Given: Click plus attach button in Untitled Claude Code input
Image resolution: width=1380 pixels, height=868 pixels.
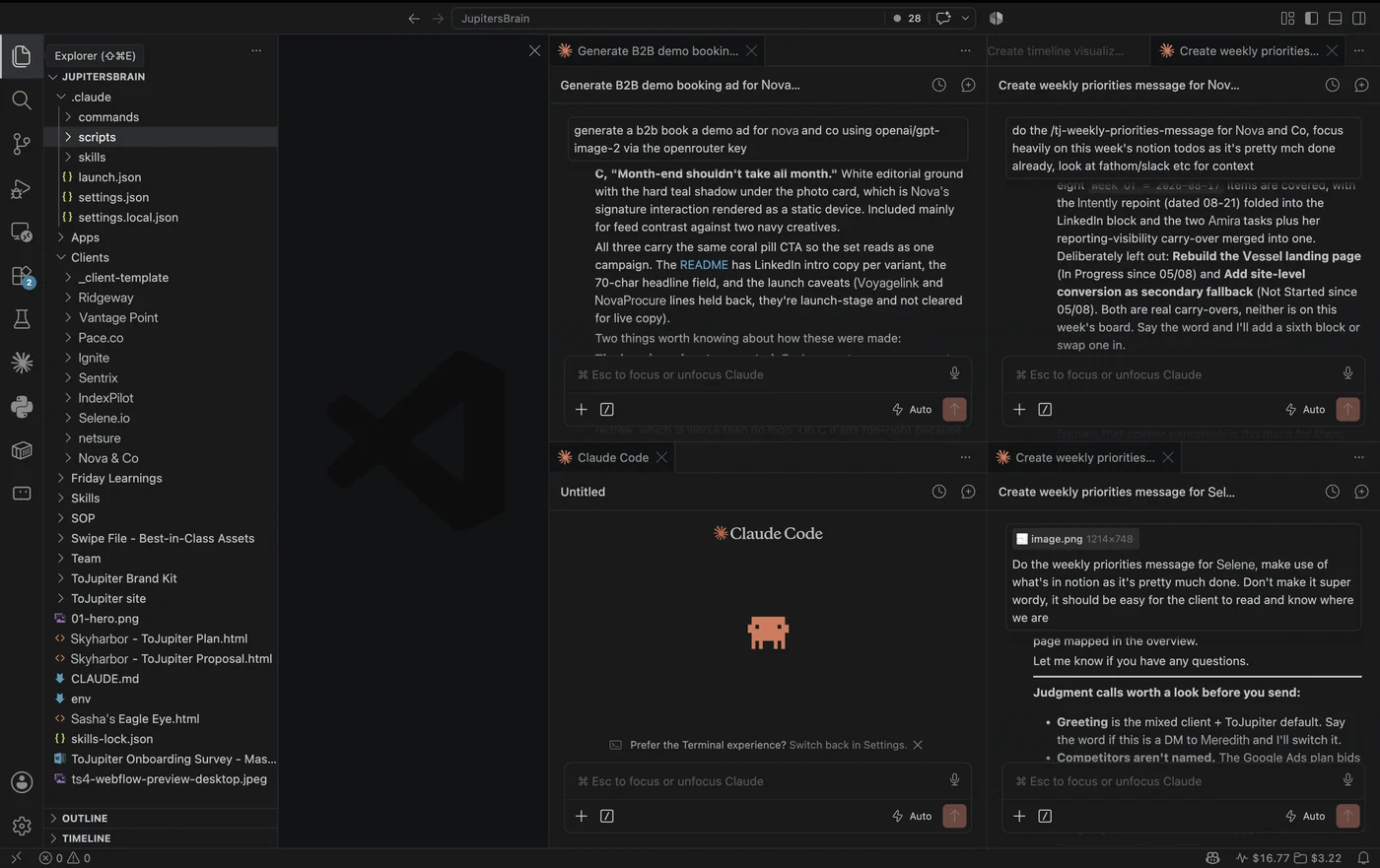Looking at the screenshot, I should [582, 816].
